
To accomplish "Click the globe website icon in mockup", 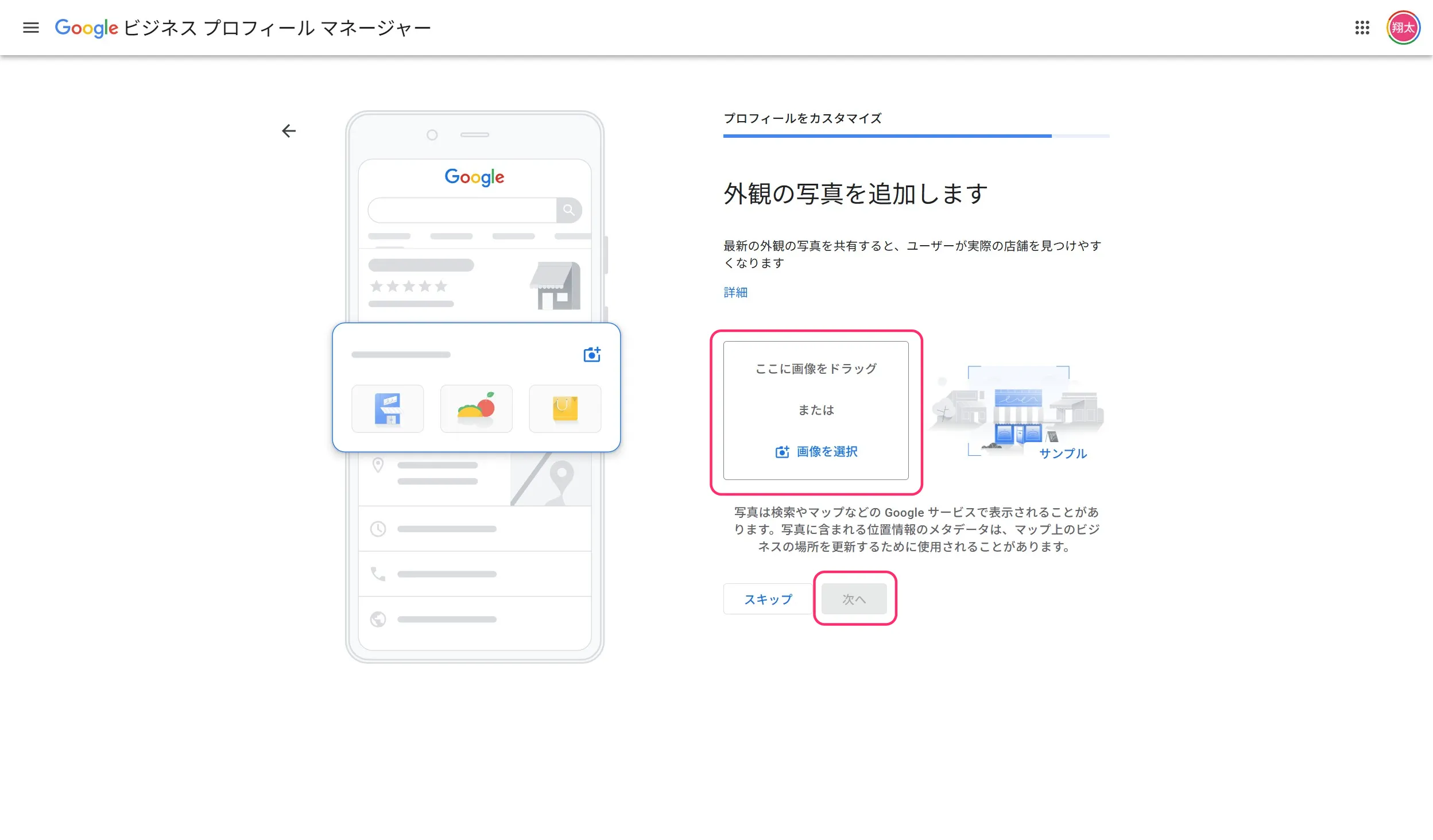I will [378, 619].
